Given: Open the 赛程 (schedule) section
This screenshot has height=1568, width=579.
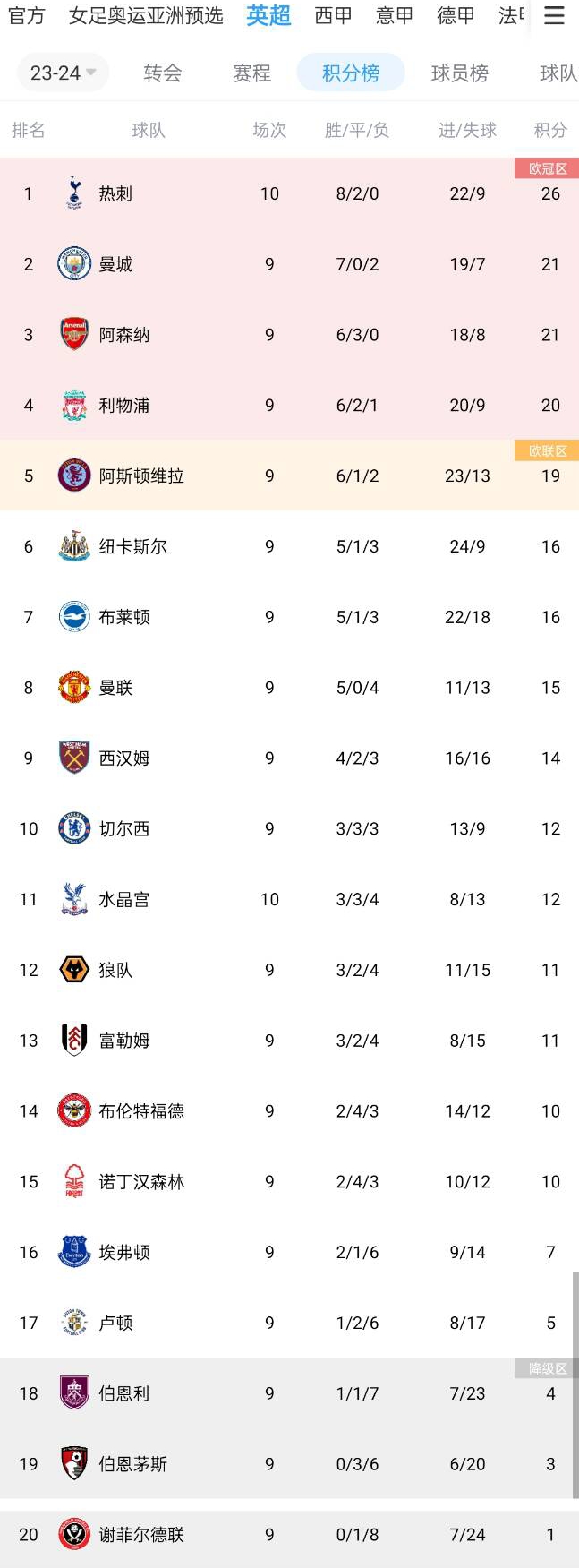Looking at the screenshot, I should click(251, 74).
